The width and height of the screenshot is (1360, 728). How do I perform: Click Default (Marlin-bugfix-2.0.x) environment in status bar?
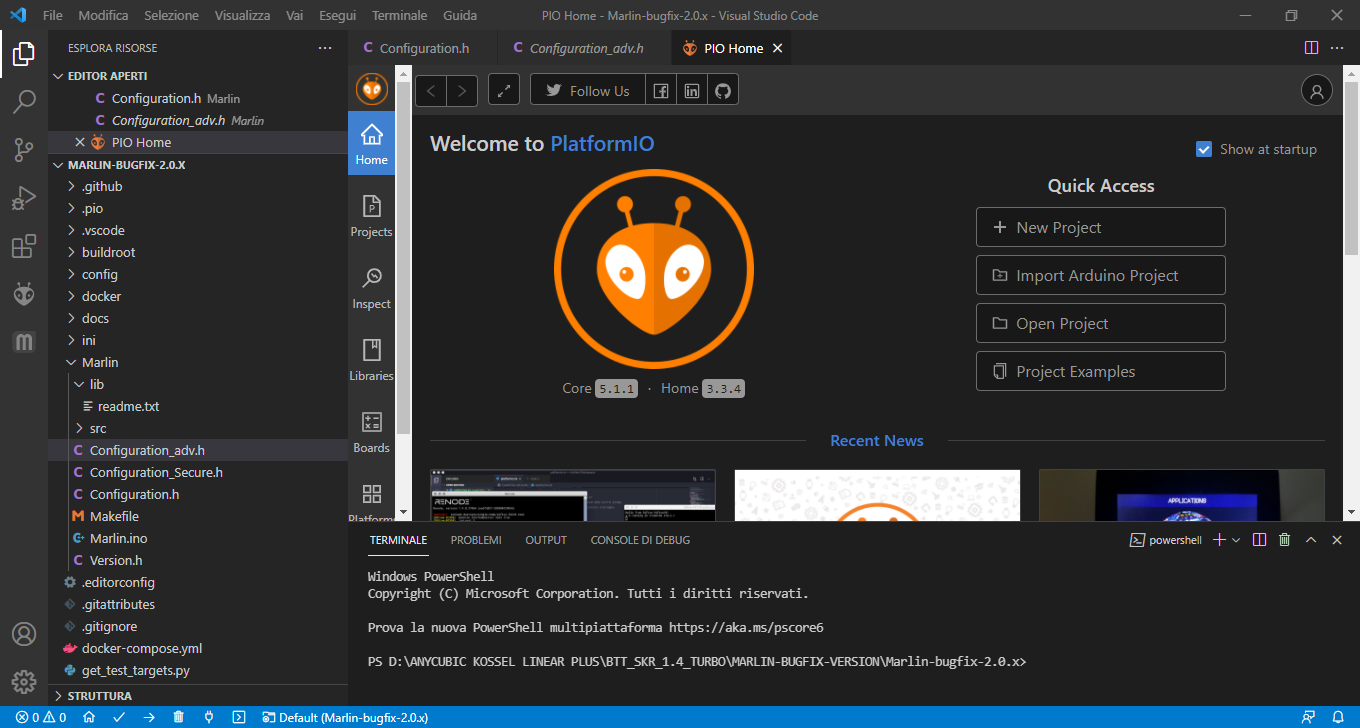[x=345, y=717]
